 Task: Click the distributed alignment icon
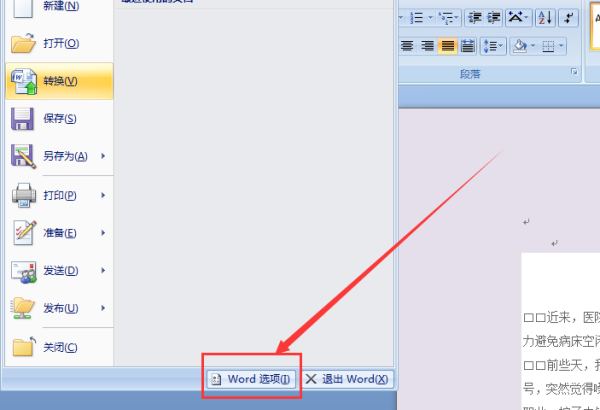[x=468, y=46]
